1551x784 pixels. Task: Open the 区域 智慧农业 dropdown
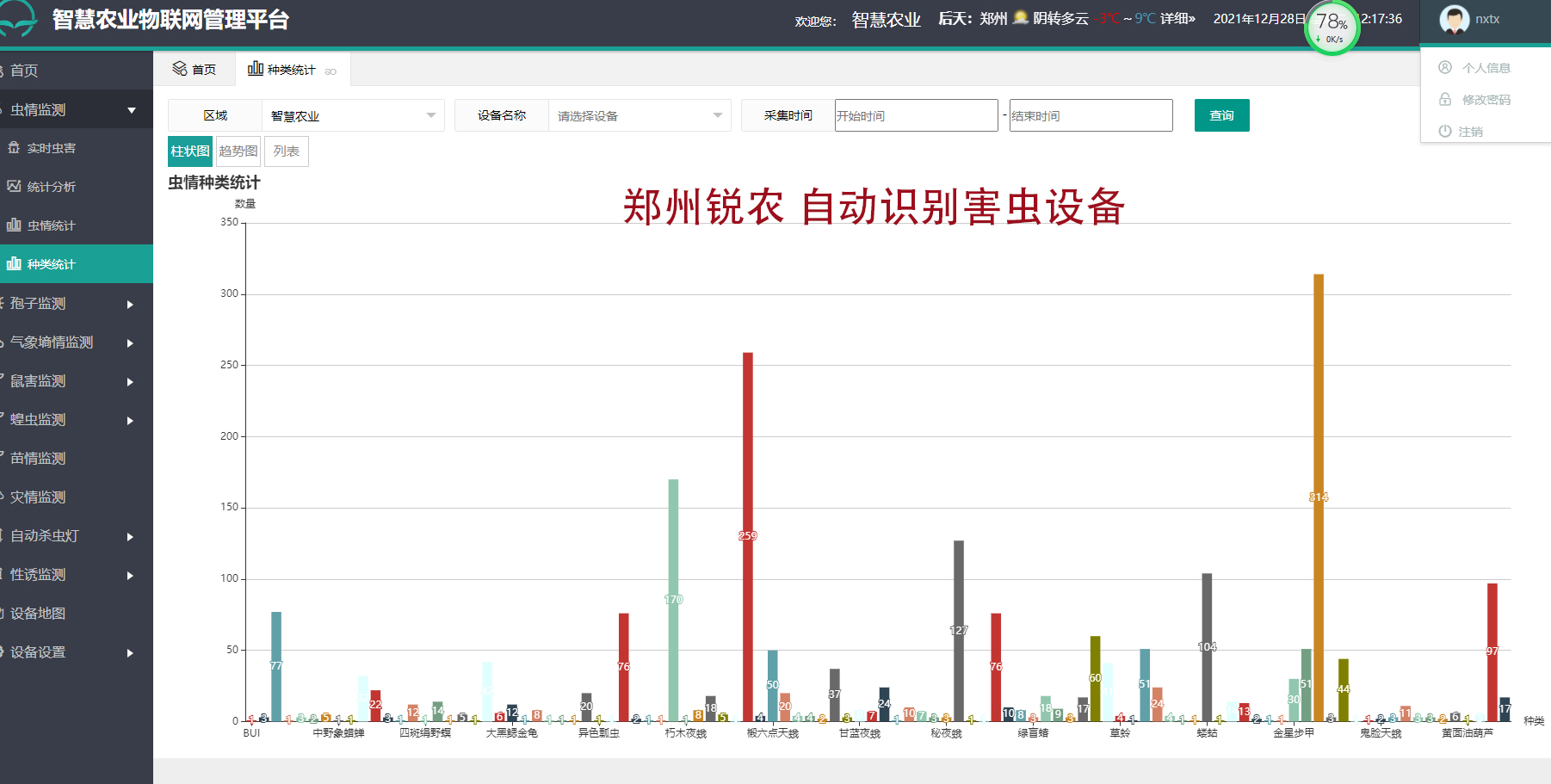353,115
